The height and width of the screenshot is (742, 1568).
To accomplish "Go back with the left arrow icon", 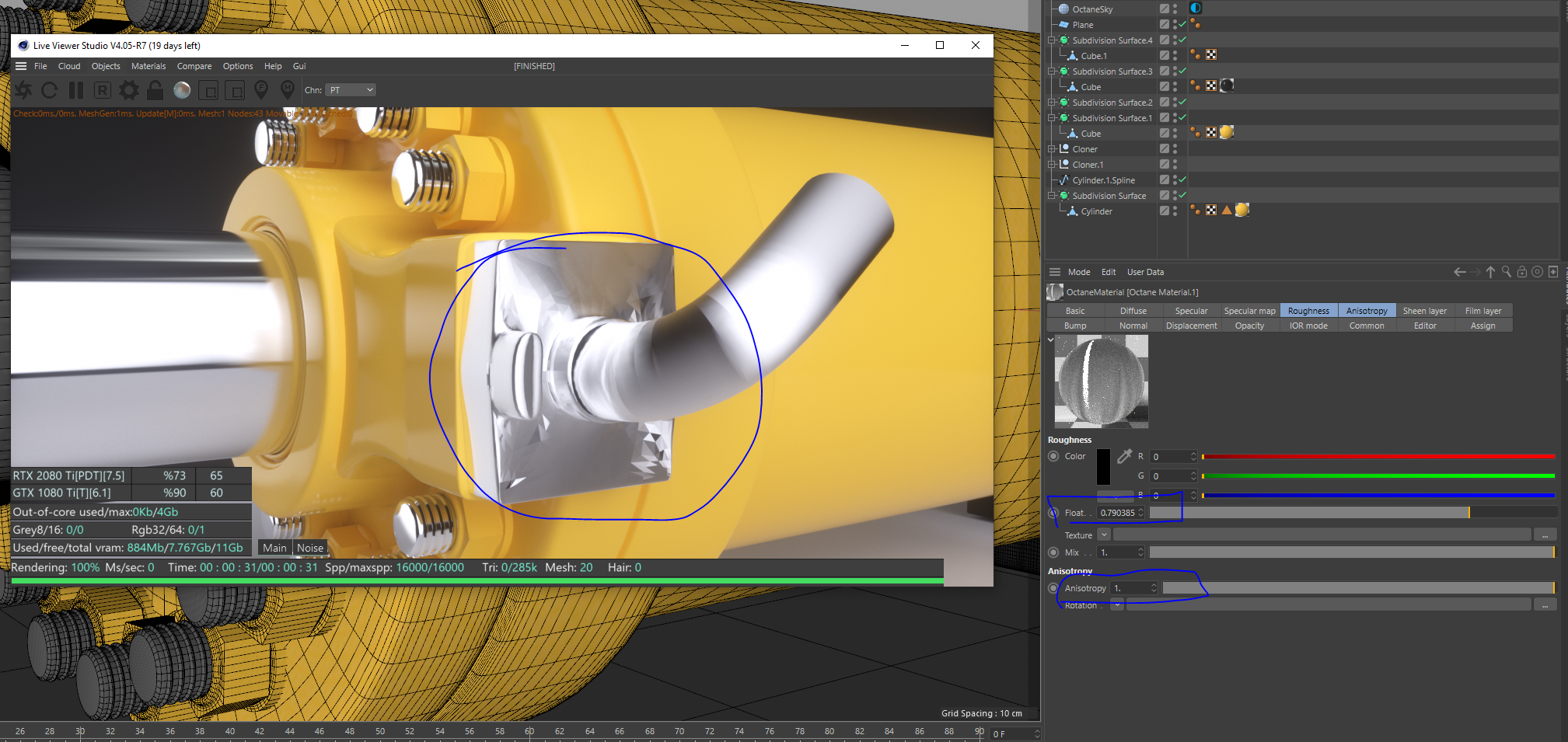I will click(1460, 272).
